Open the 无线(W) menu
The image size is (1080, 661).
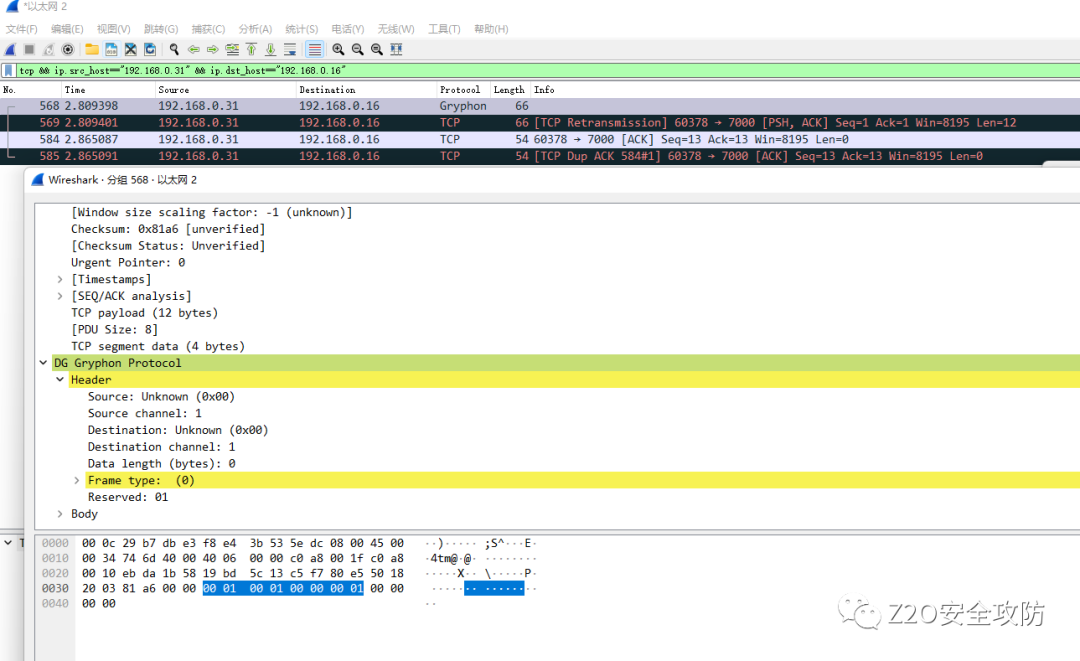coord(396,29)
